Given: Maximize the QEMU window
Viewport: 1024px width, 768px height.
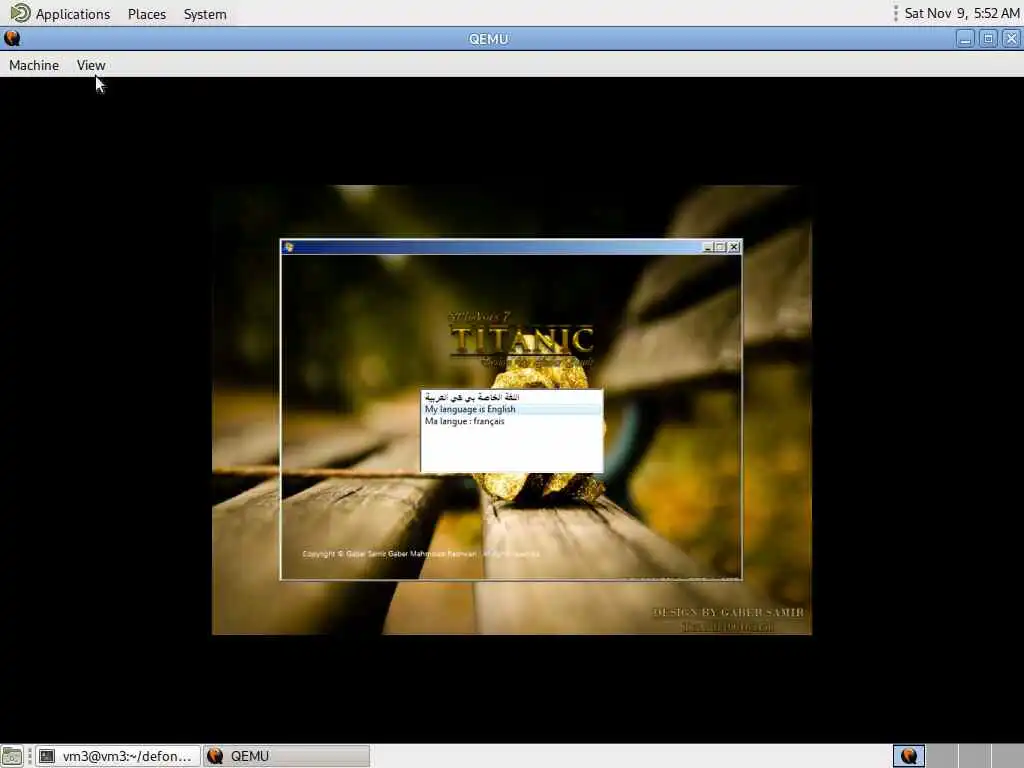Looking at the screenshot, I should 988,39.
